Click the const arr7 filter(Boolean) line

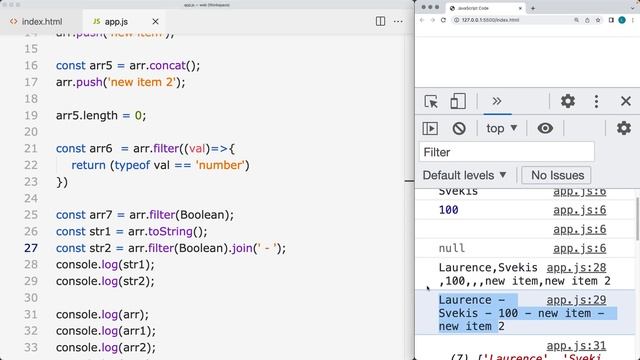click(x=145, y=215)
